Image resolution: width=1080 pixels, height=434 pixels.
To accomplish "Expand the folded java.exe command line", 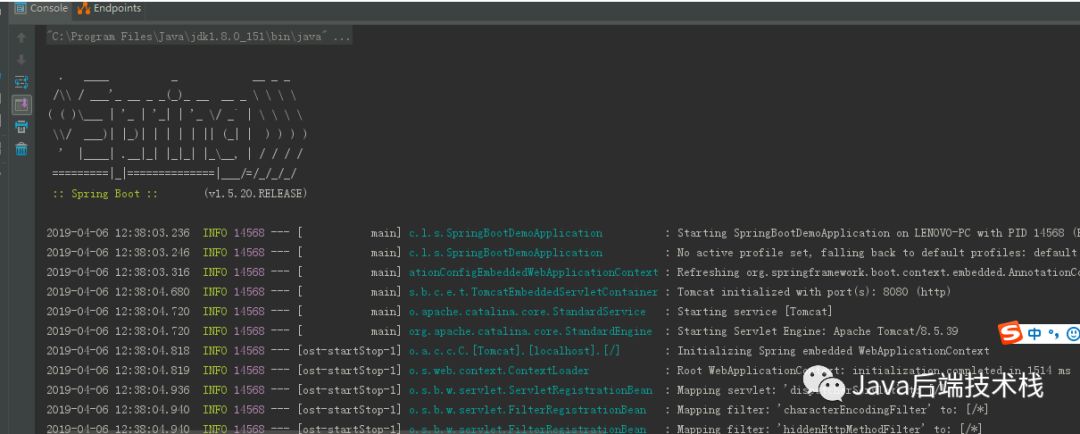I will tap(199, 37).
